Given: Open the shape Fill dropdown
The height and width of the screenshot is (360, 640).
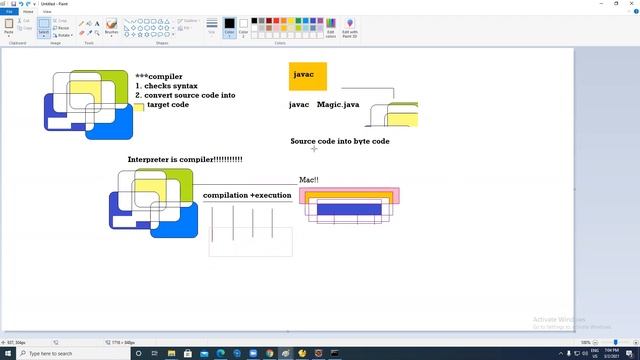Looking at the screenshot, I should 184,28.
